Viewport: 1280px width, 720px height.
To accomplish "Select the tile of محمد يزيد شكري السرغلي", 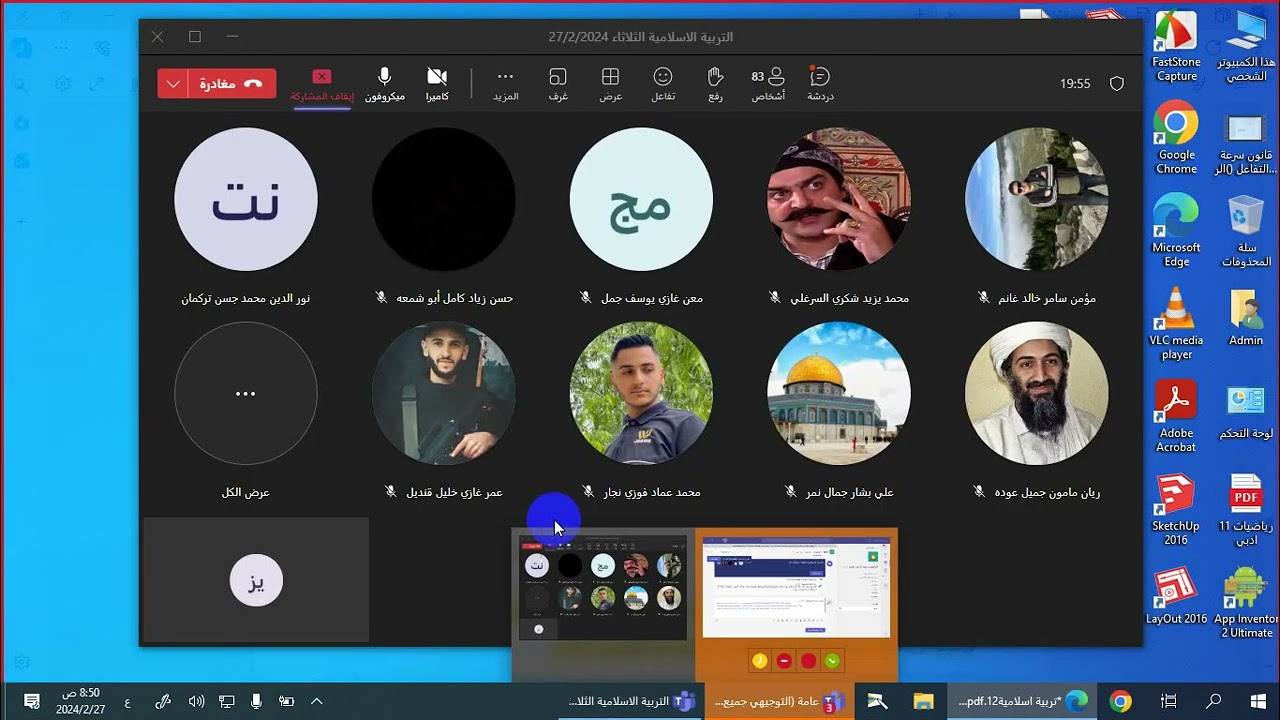I will pyautogui.click(x=839, y=199).
